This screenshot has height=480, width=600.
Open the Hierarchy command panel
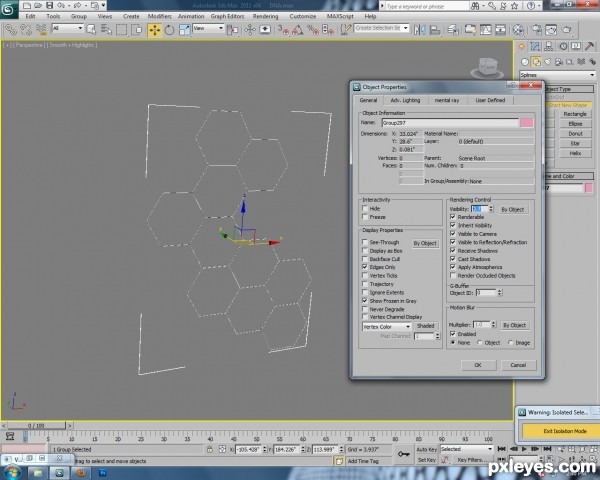[549, 47]
